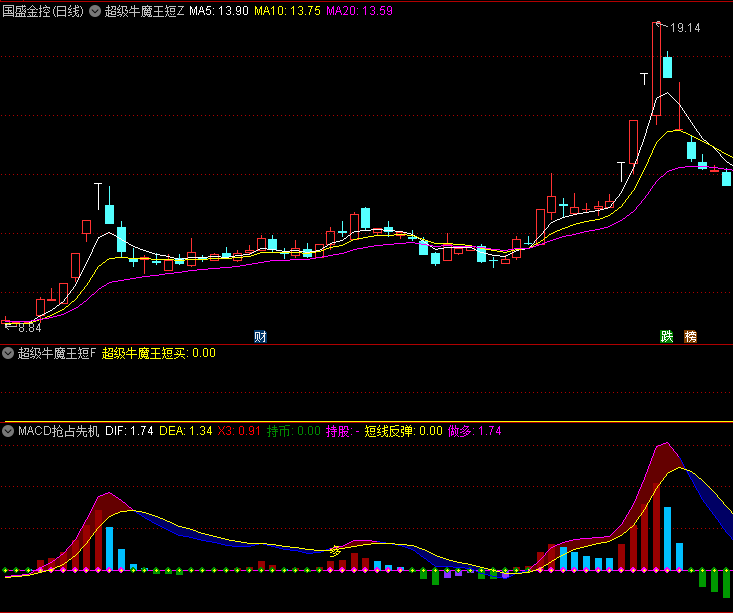Expand the 超级牛魔王短F indicator panel menu
The width and height of the screenshot is (733, 613).
(x=8, y=353)
